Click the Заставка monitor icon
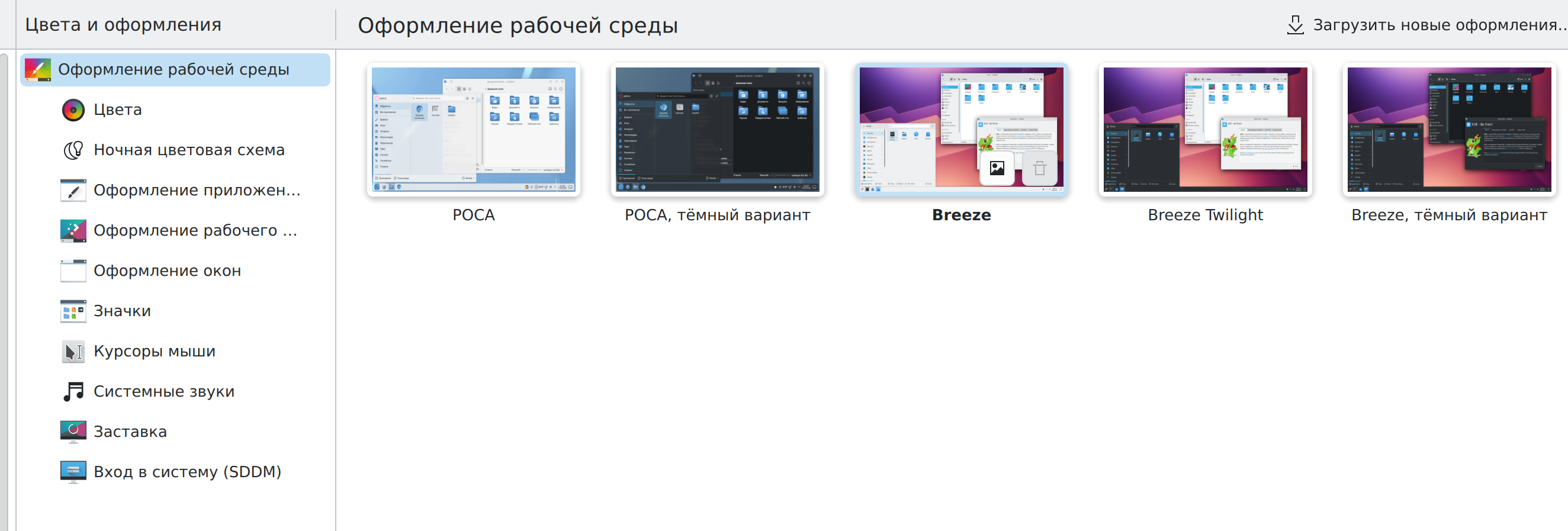 click(73, 432)
